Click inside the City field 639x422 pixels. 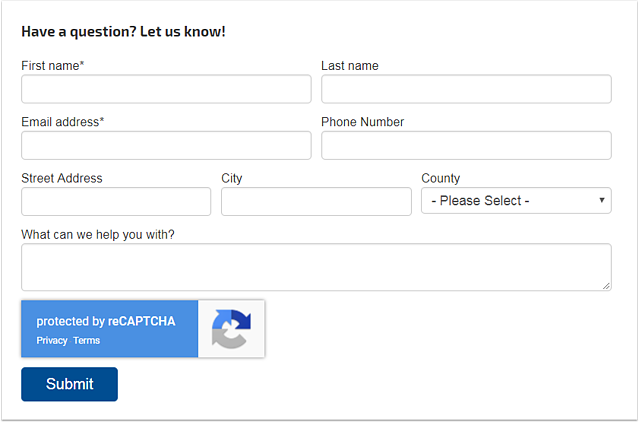(316, 201)
